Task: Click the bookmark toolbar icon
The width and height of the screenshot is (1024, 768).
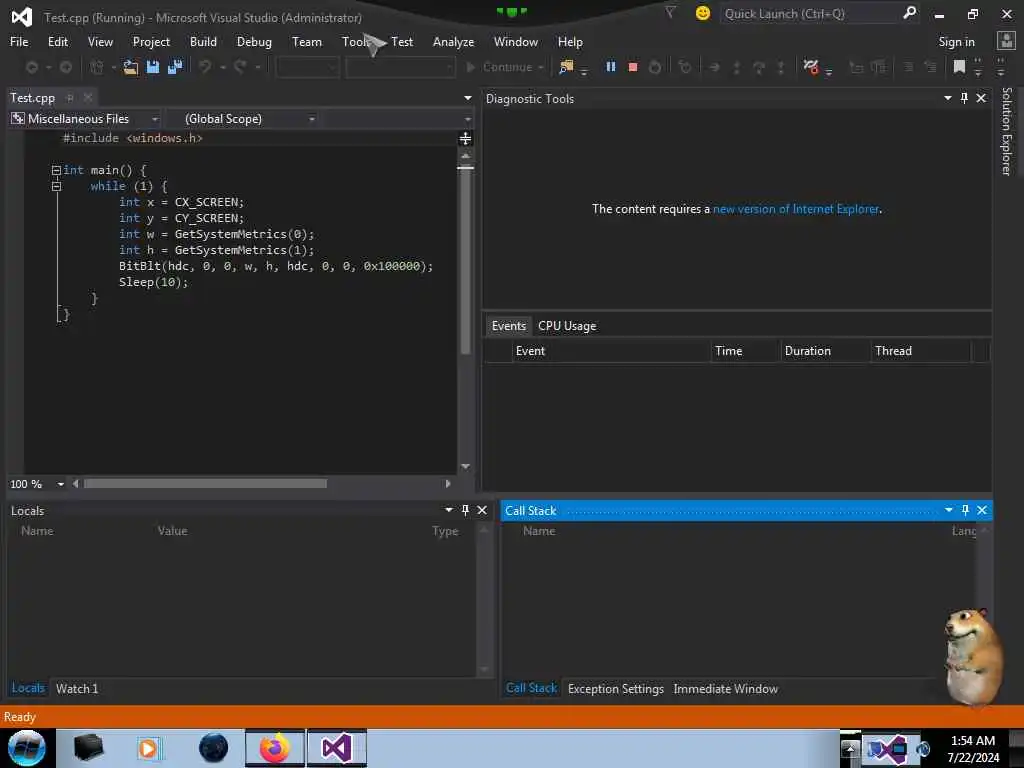Action: [x=959, y=67]
